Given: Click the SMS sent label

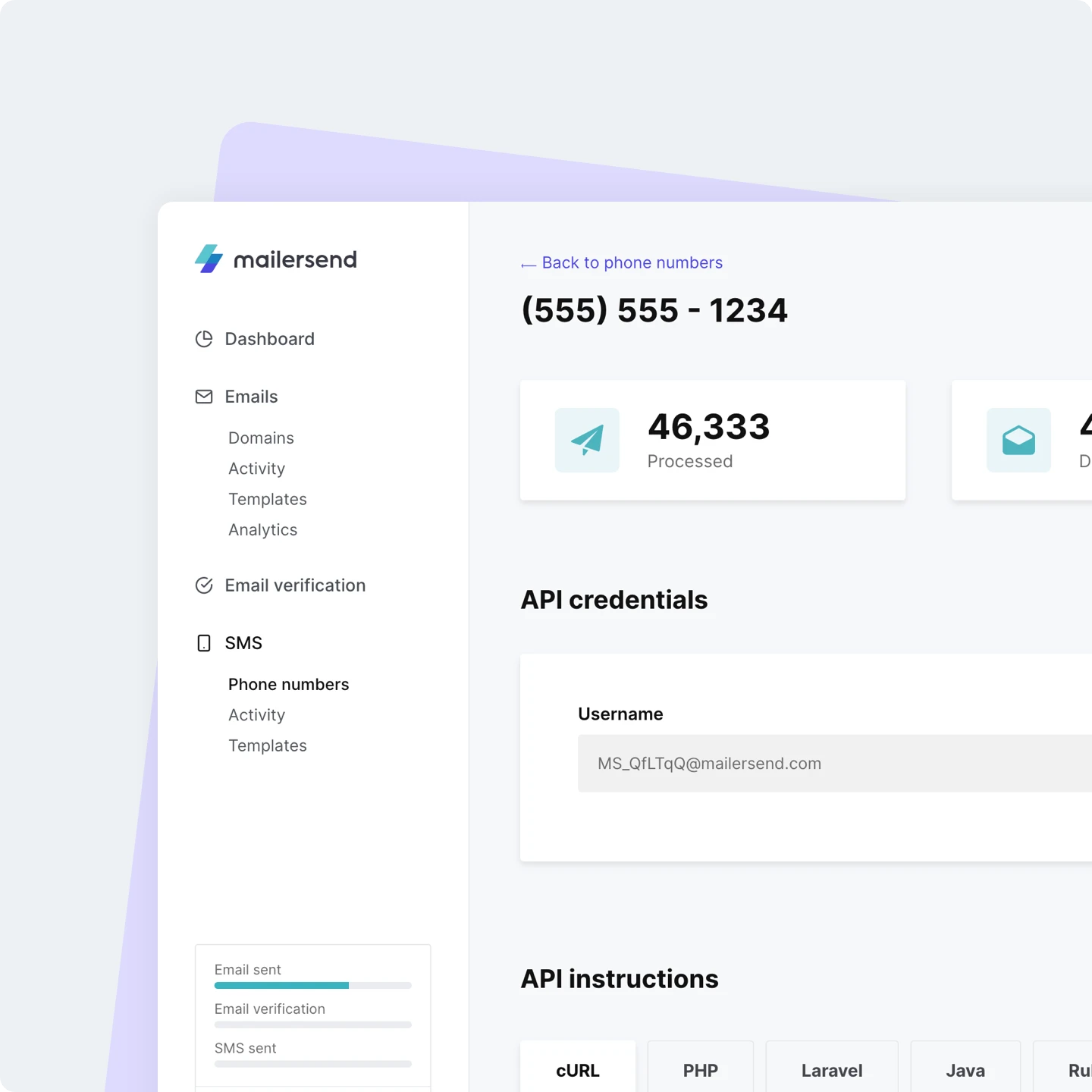Looking at the screenshot, I should (246, 1048).
